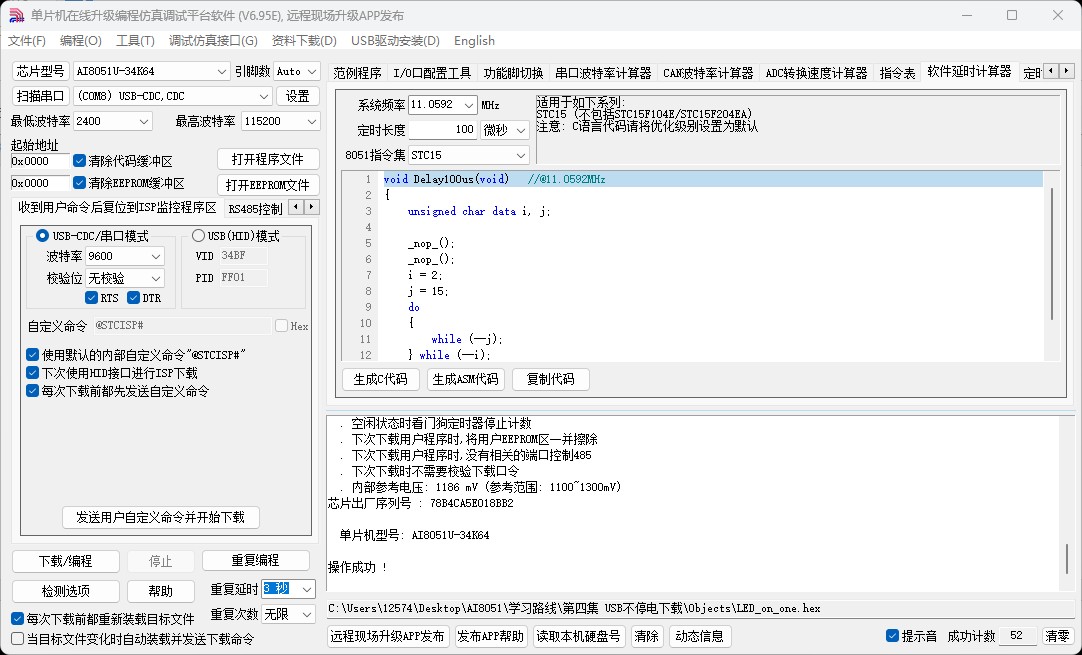
Task: Click 复制代码 button
Action: (550, 379)
